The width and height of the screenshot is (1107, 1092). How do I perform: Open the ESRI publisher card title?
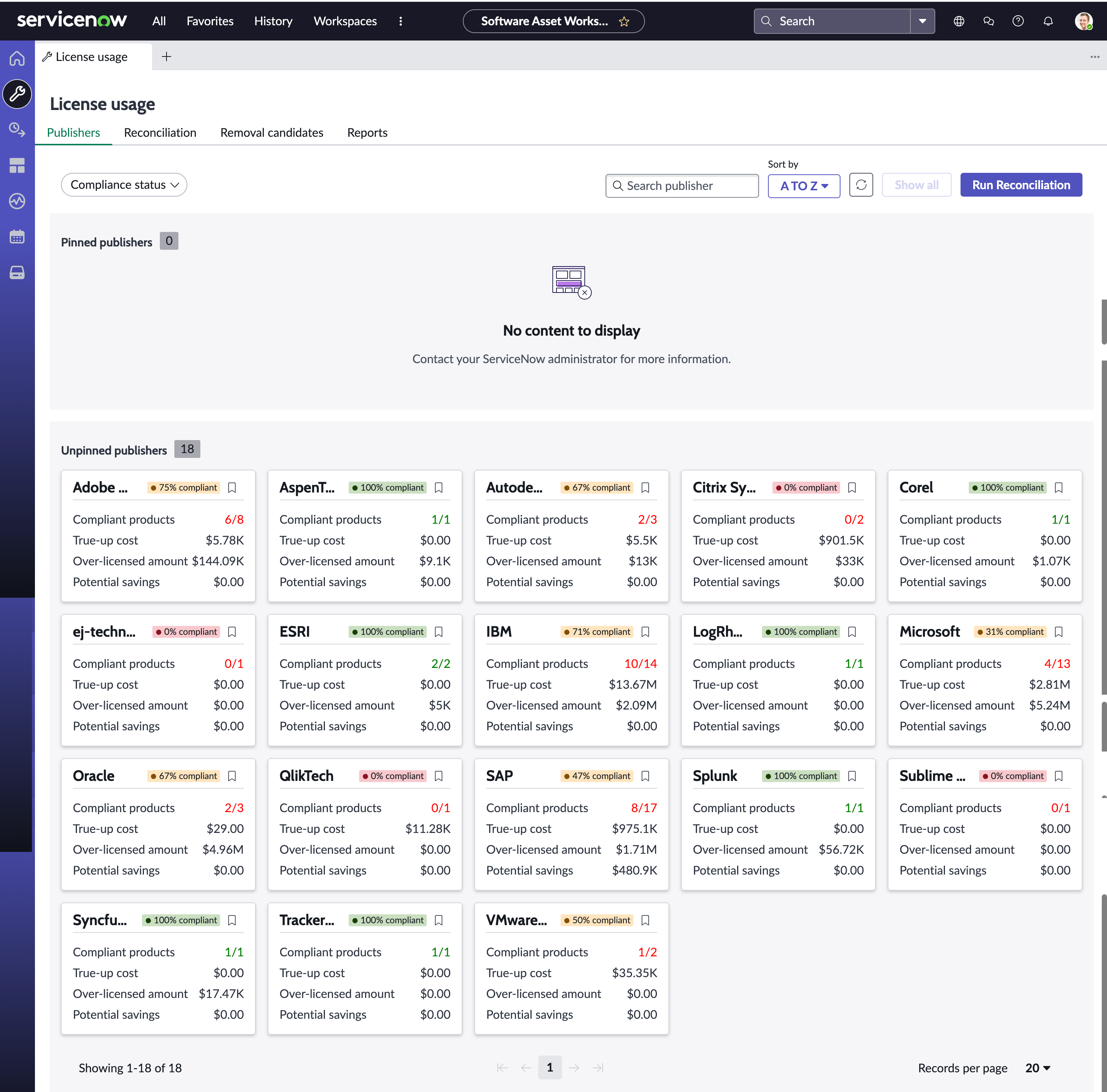point(294,631)
